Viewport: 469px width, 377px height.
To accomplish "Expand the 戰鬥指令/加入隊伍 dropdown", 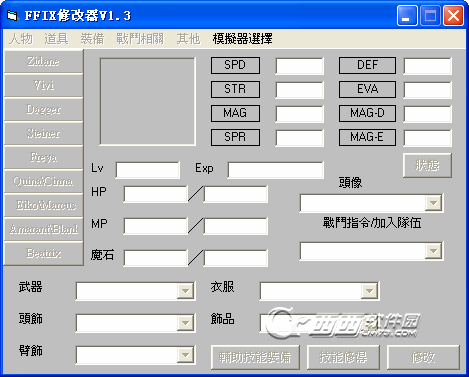I will [x=433, y=251].
